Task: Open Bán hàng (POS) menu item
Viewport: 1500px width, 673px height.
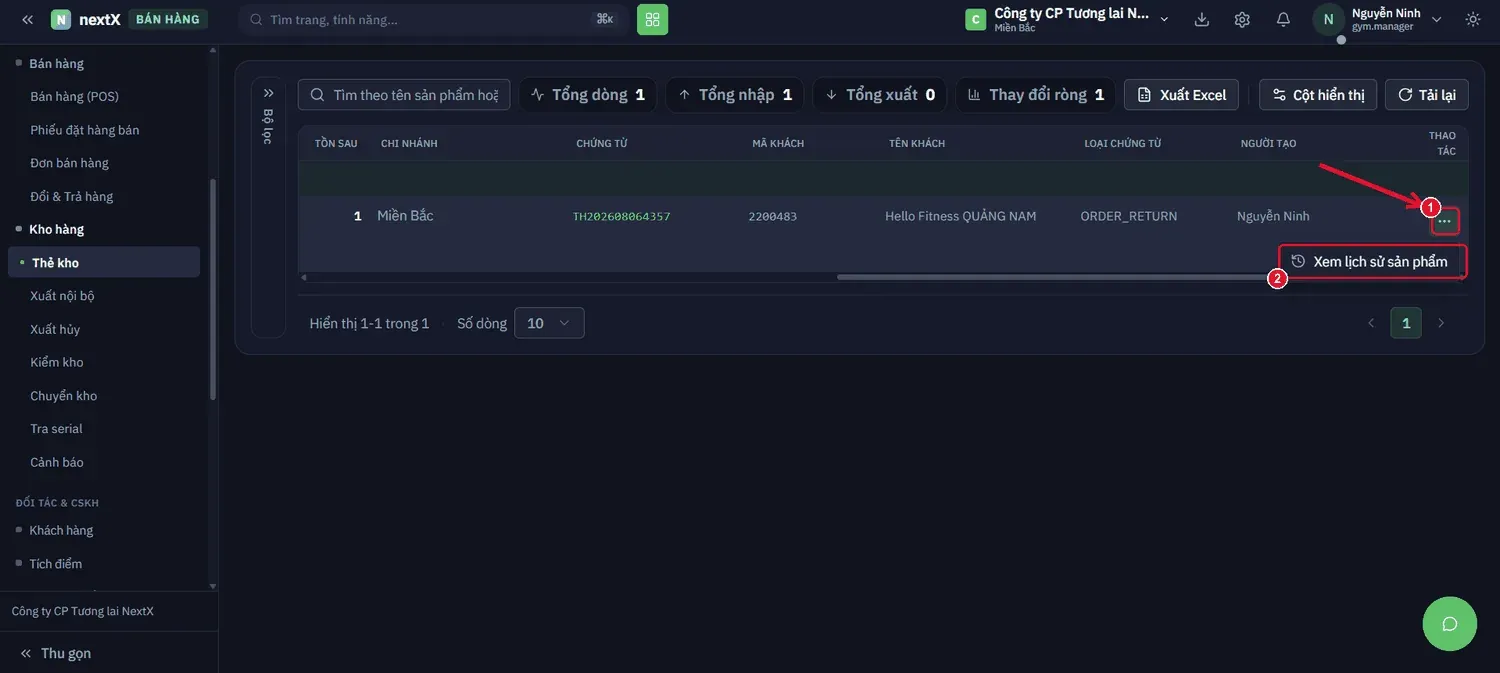Action: tap(74, 96)
